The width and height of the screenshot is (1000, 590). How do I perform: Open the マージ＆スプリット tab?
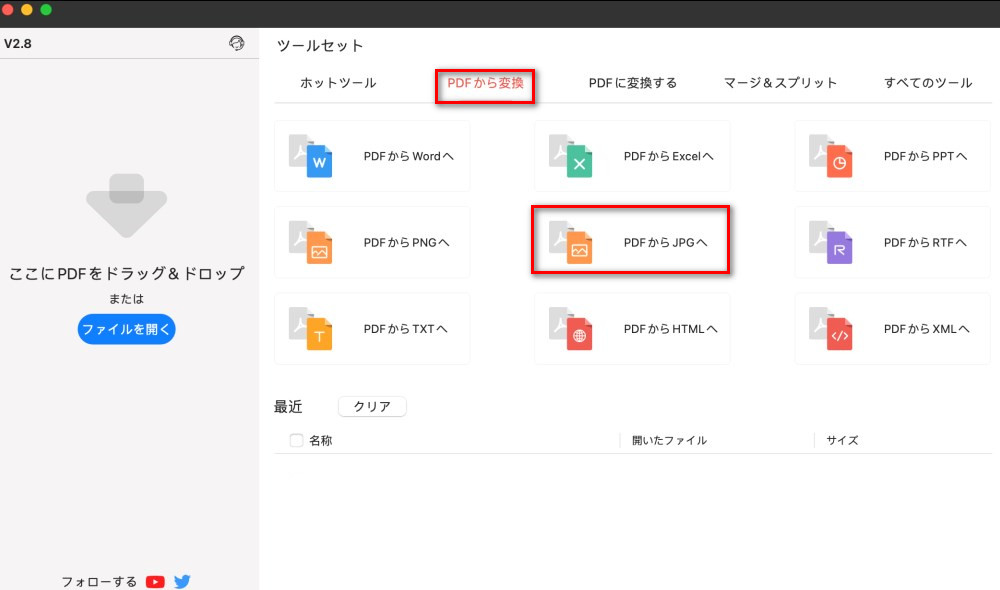pyautogui.click(x=778, y=84)
